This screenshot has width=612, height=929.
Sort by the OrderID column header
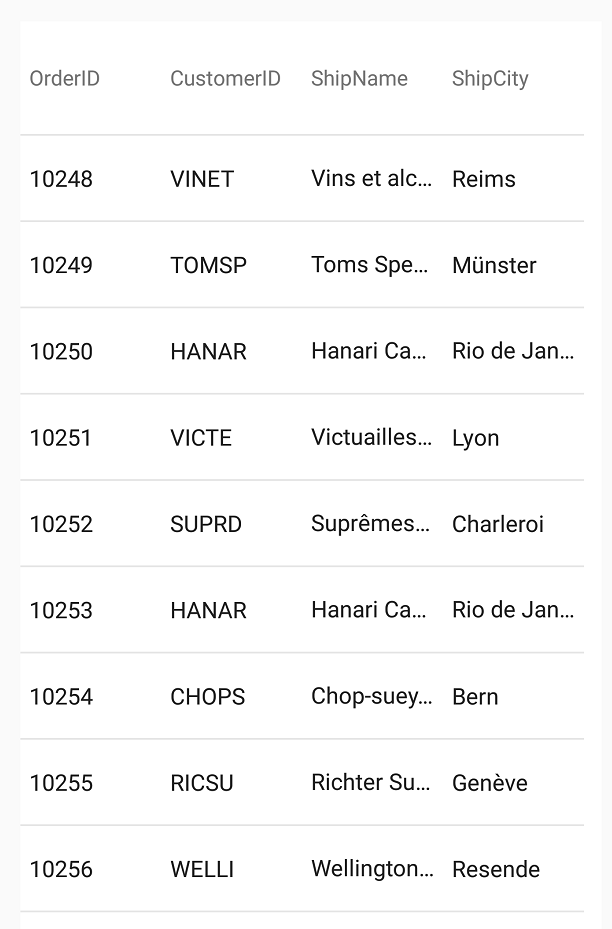pyautogui.click(x=65, y=79)
